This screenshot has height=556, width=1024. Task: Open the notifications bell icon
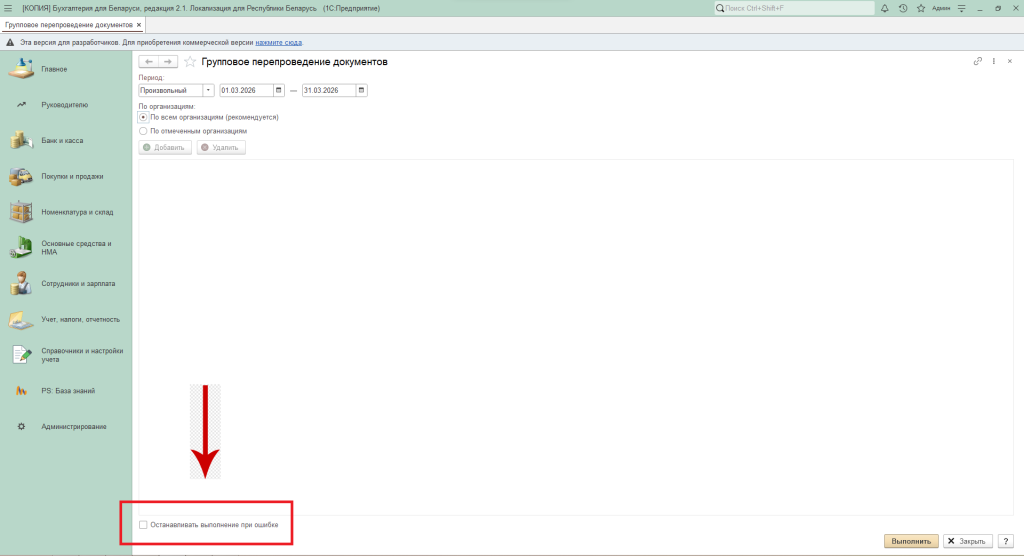click(884, 8)
